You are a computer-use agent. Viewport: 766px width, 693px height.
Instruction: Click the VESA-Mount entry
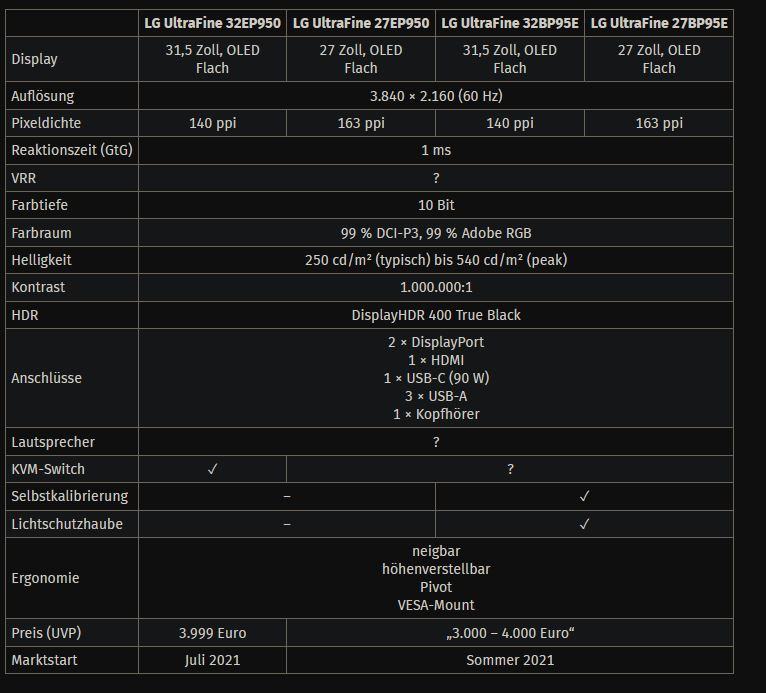click(x=436, y=605)
